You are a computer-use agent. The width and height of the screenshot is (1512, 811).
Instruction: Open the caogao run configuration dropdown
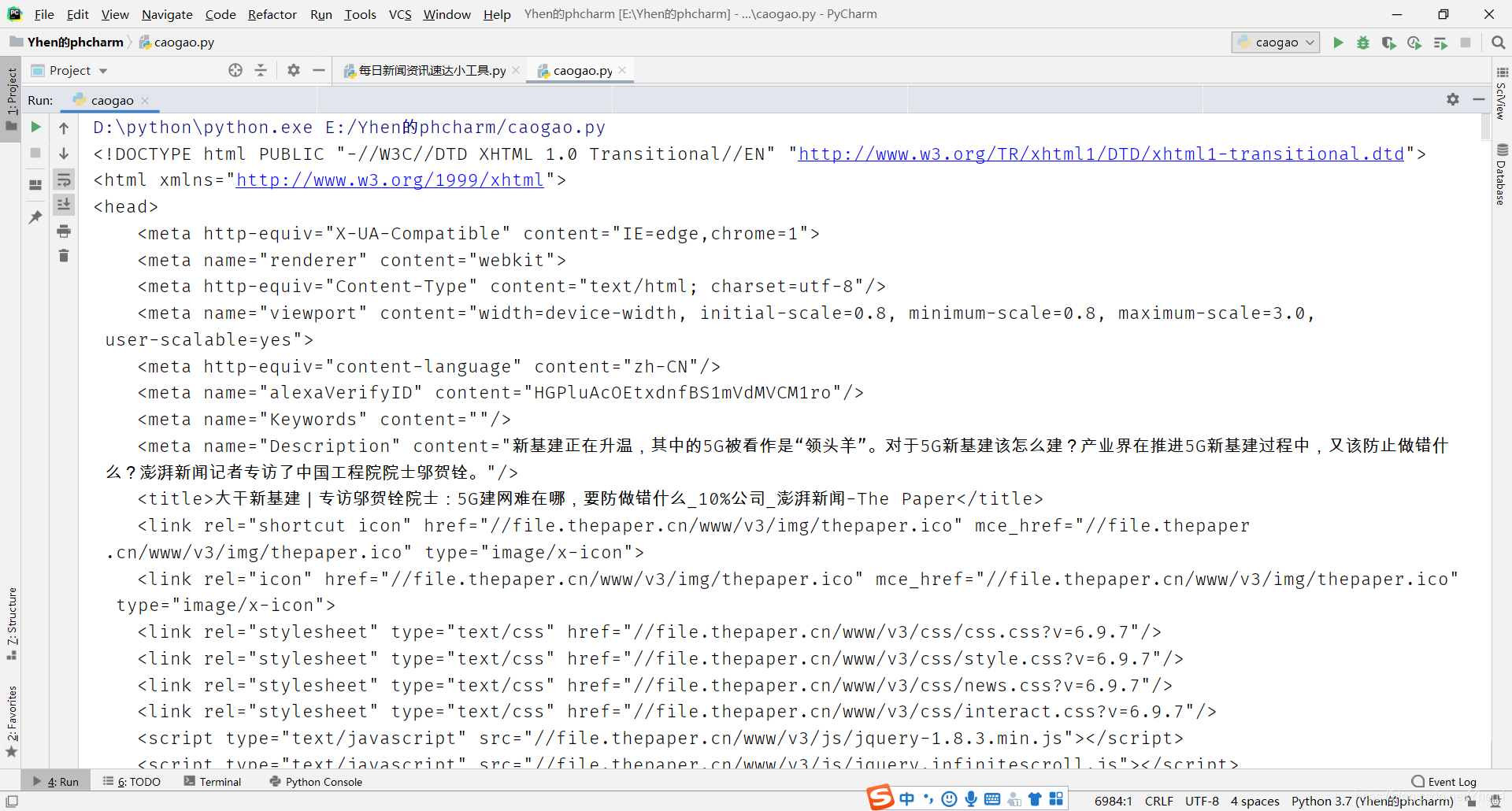(1276, 43)
